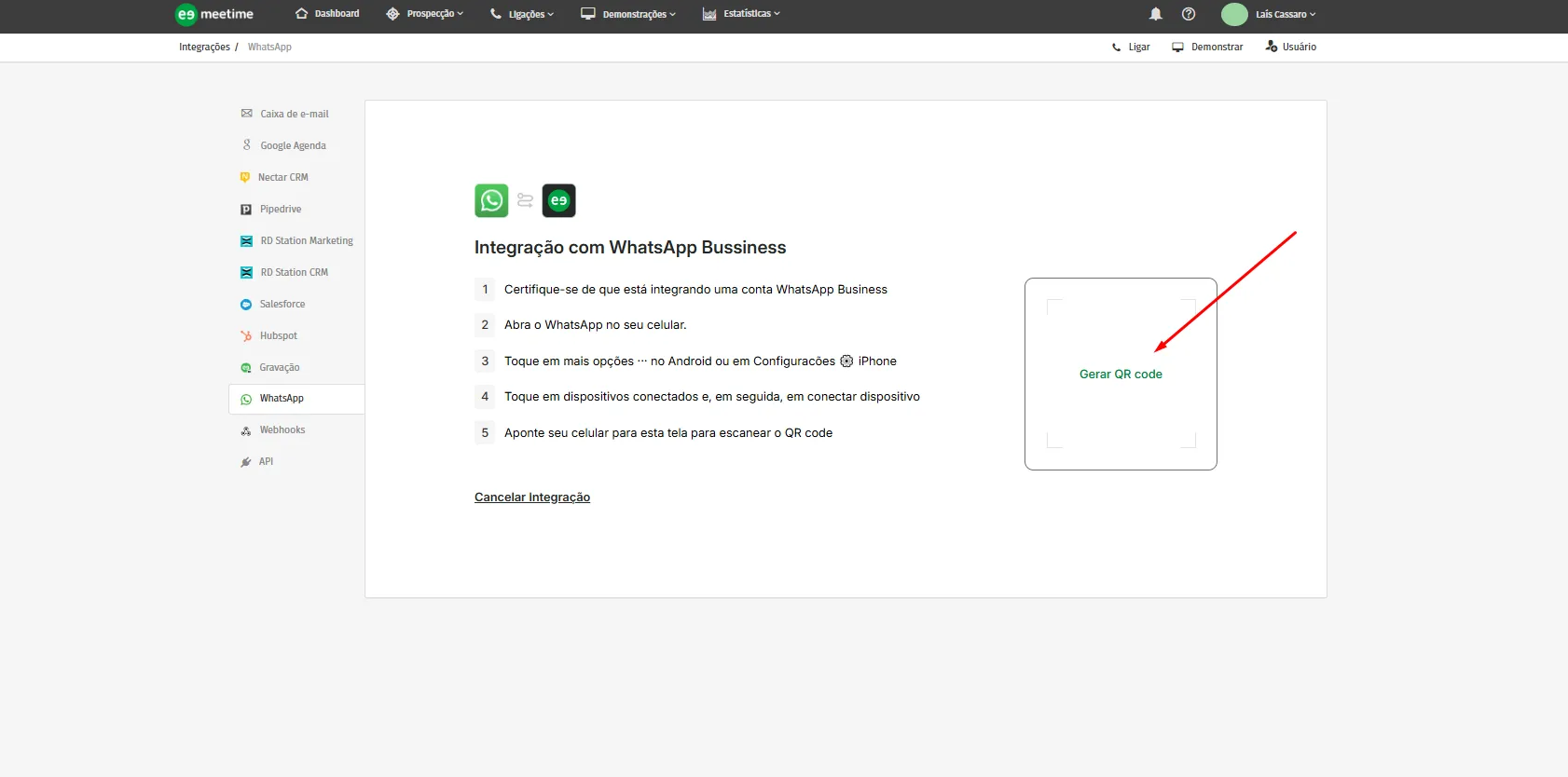Click the Demonstrar button
This screenshot has height=777, width=1568.
[1207, 48]
